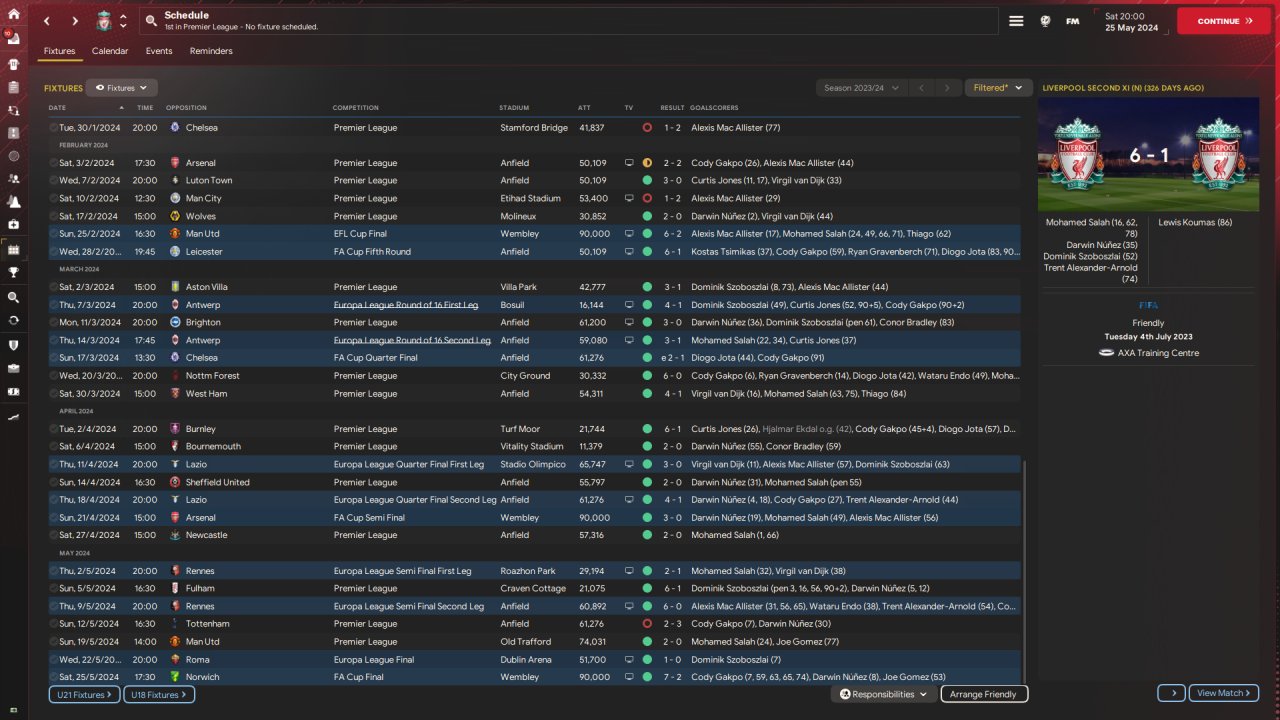
Task: Select the circle on the Luton Town row
Action: tap(54, 181)
